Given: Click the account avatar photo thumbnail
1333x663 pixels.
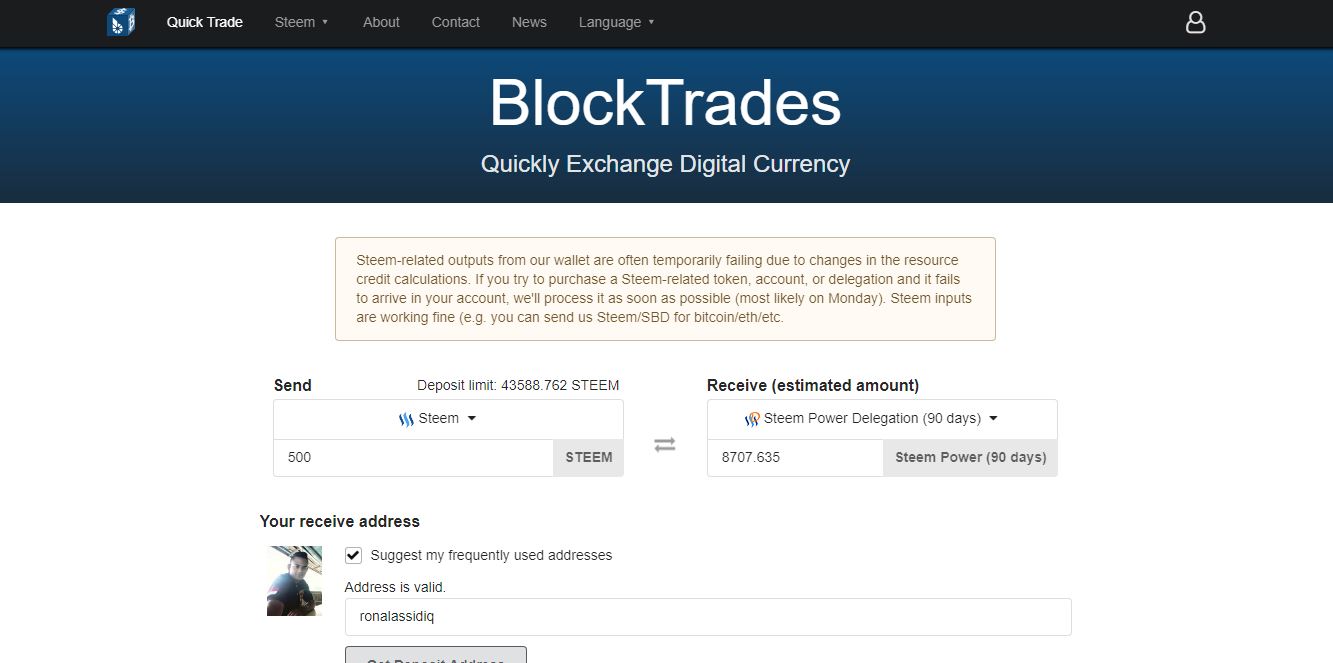Looking at the screenshot, I should coord(294,581).
